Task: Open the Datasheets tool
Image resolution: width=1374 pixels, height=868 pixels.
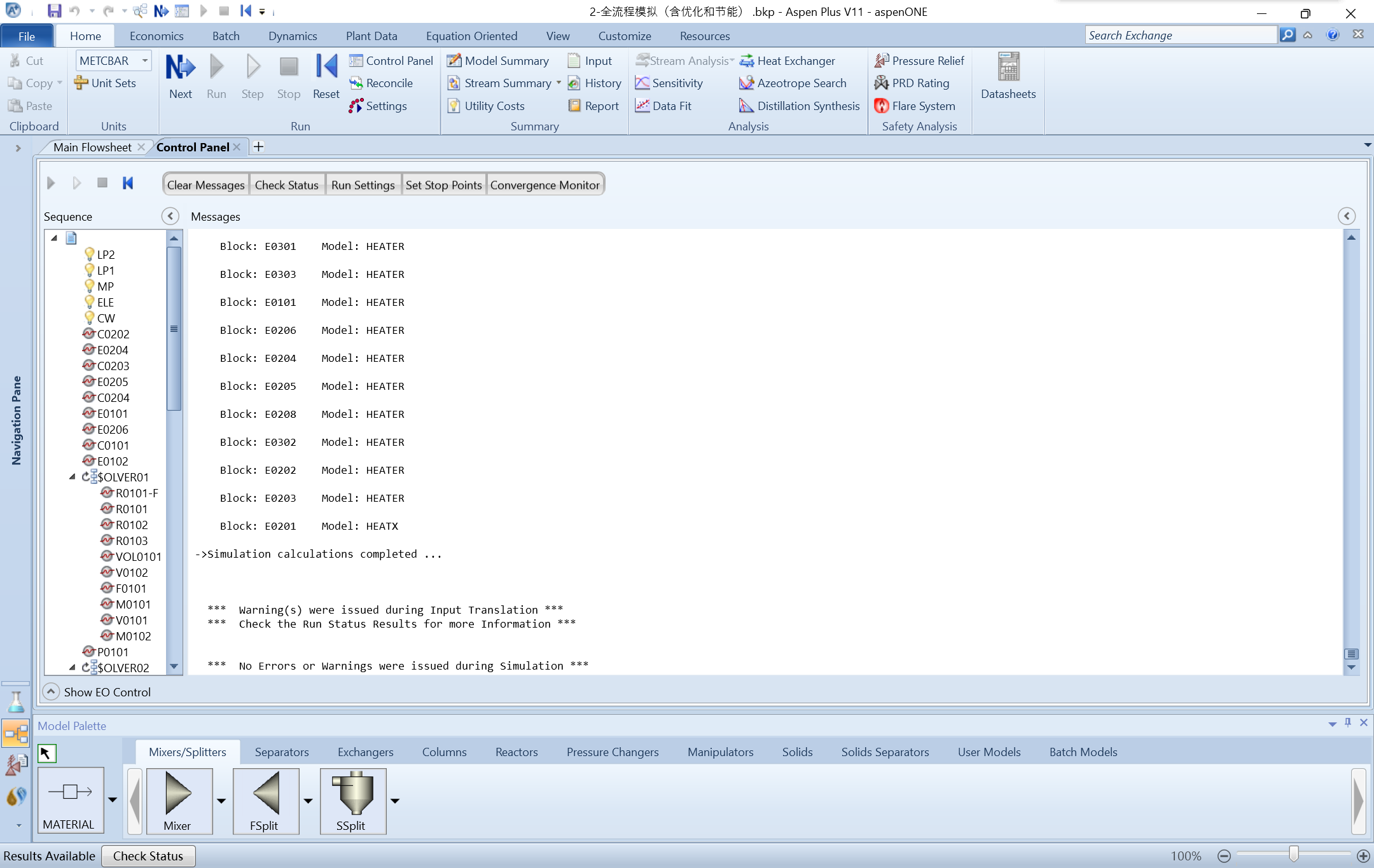Action: tap(1008, 76)
